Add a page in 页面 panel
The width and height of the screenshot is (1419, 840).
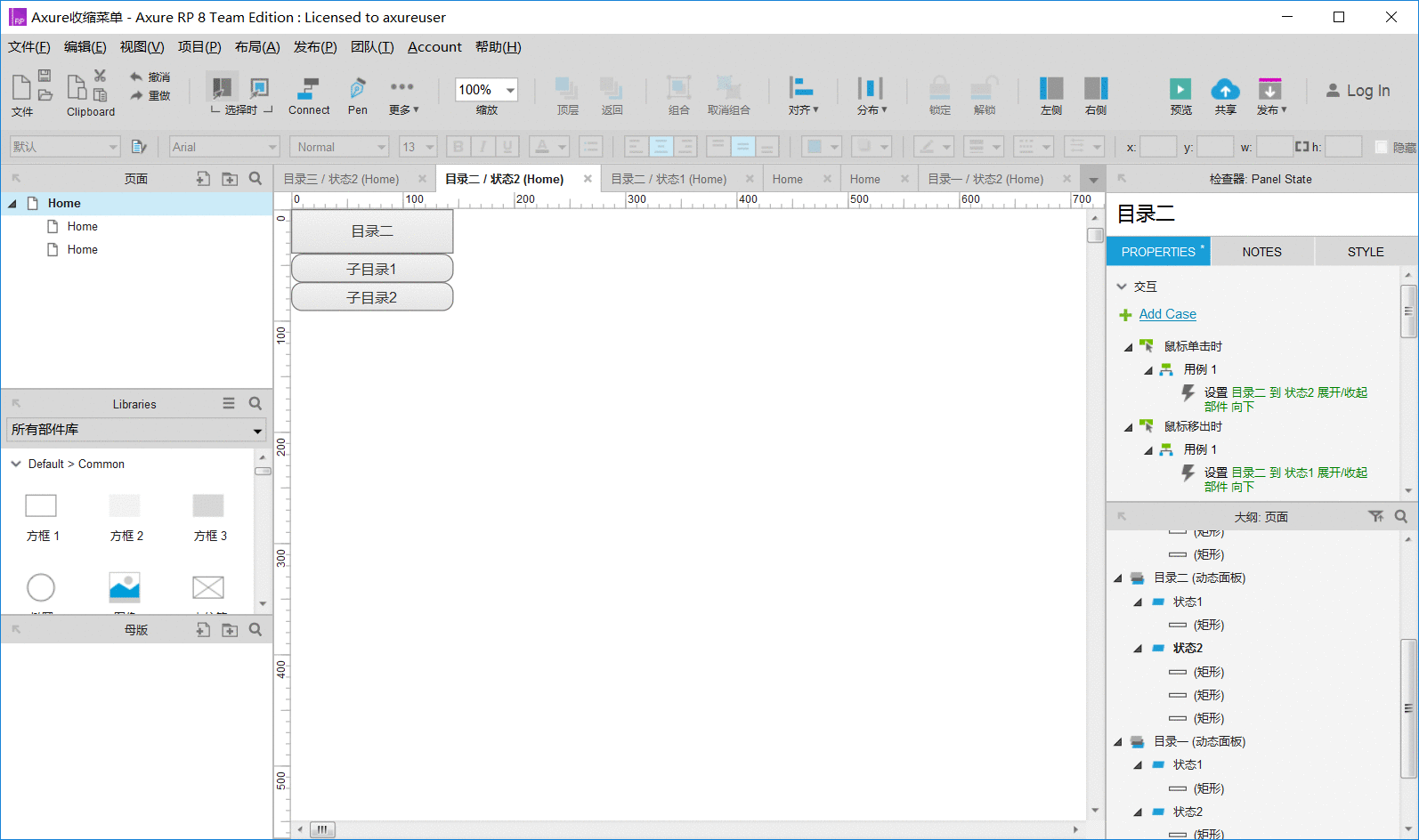coord(203,179)
